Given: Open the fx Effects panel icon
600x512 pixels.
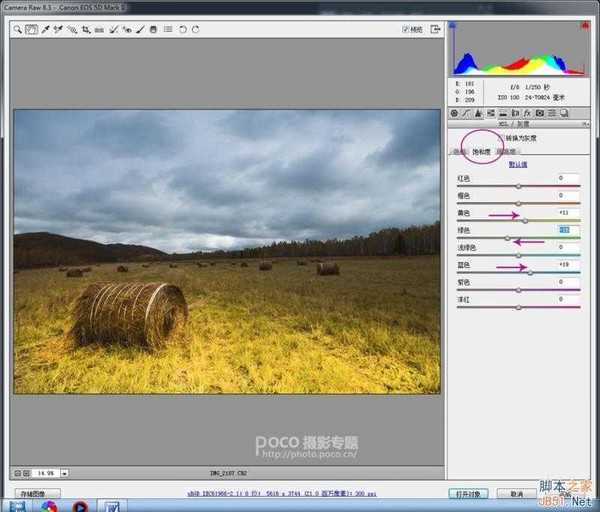Looking at the screenshot, I should click(x=526, y=113).
